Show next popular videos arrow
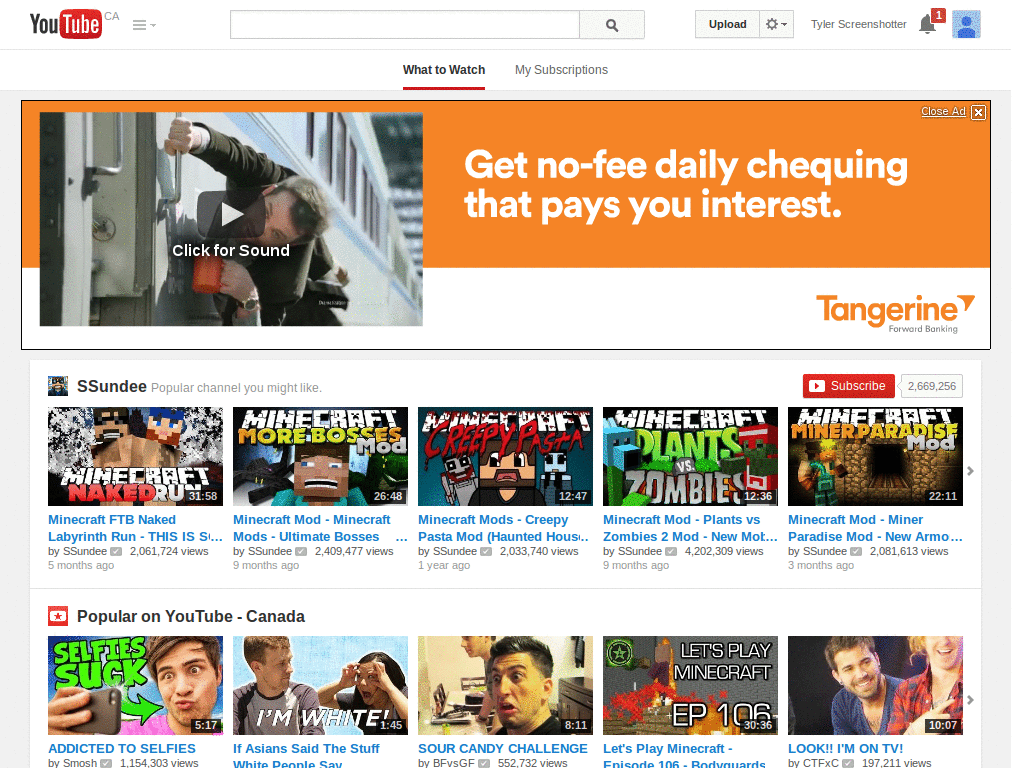This screenshot has width=1024, height=768. [970, 700]
